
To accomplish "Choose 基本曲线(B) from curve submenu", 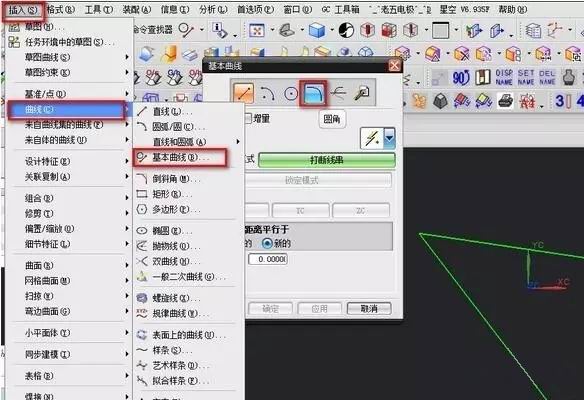I will coord(180,158).
